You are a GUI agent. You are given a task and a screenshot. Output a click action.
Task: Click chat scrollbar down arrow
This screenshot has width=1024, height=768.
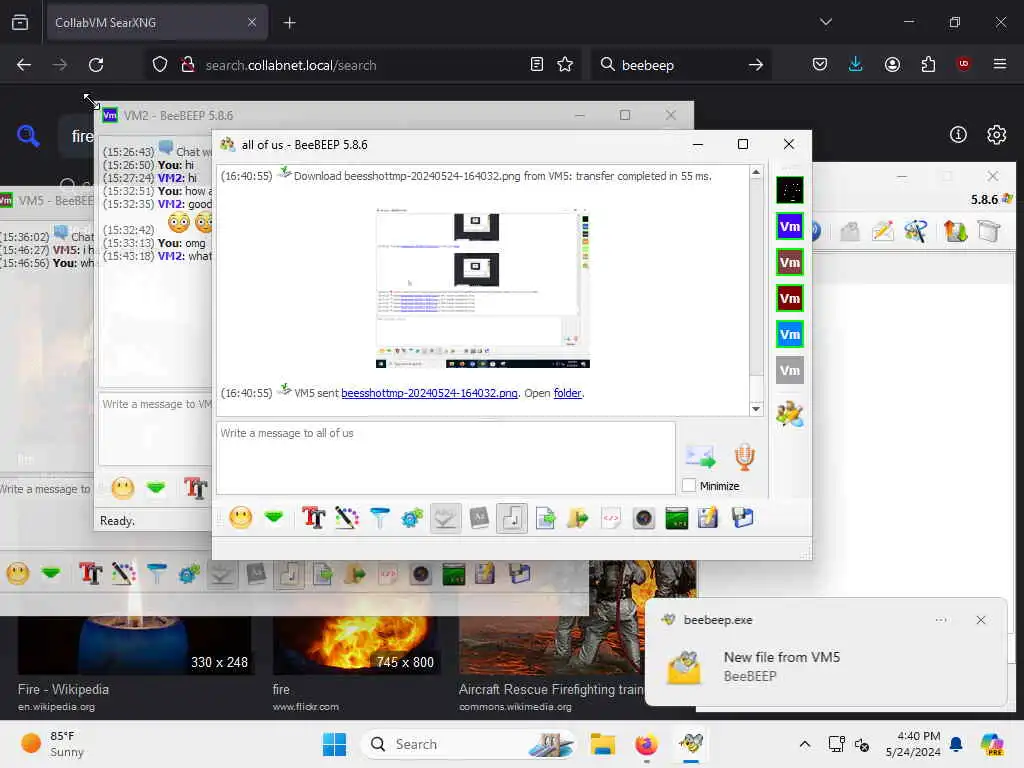click(756, 409)
